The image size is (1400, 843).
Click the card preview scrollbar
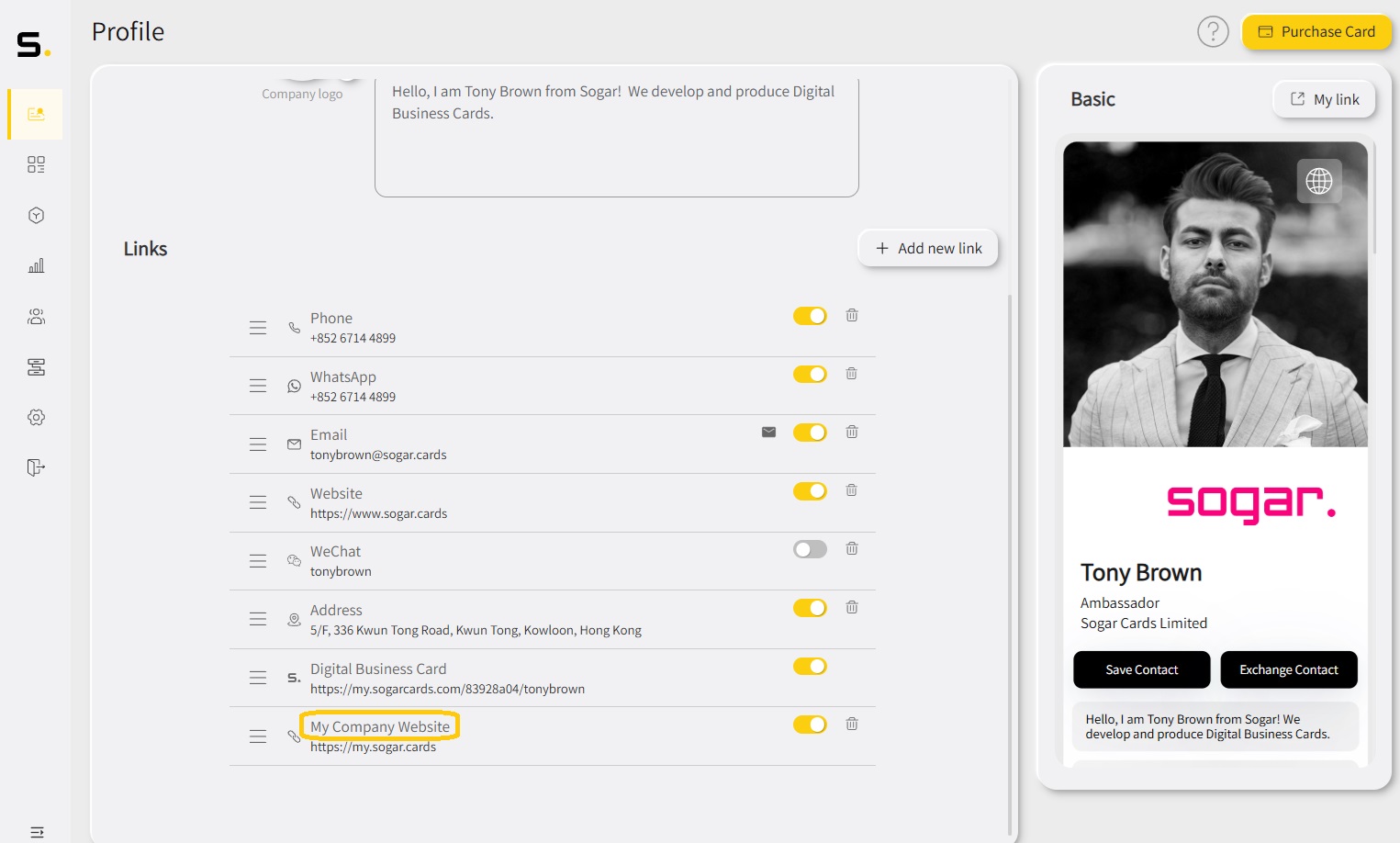(x=1374, y=197)
